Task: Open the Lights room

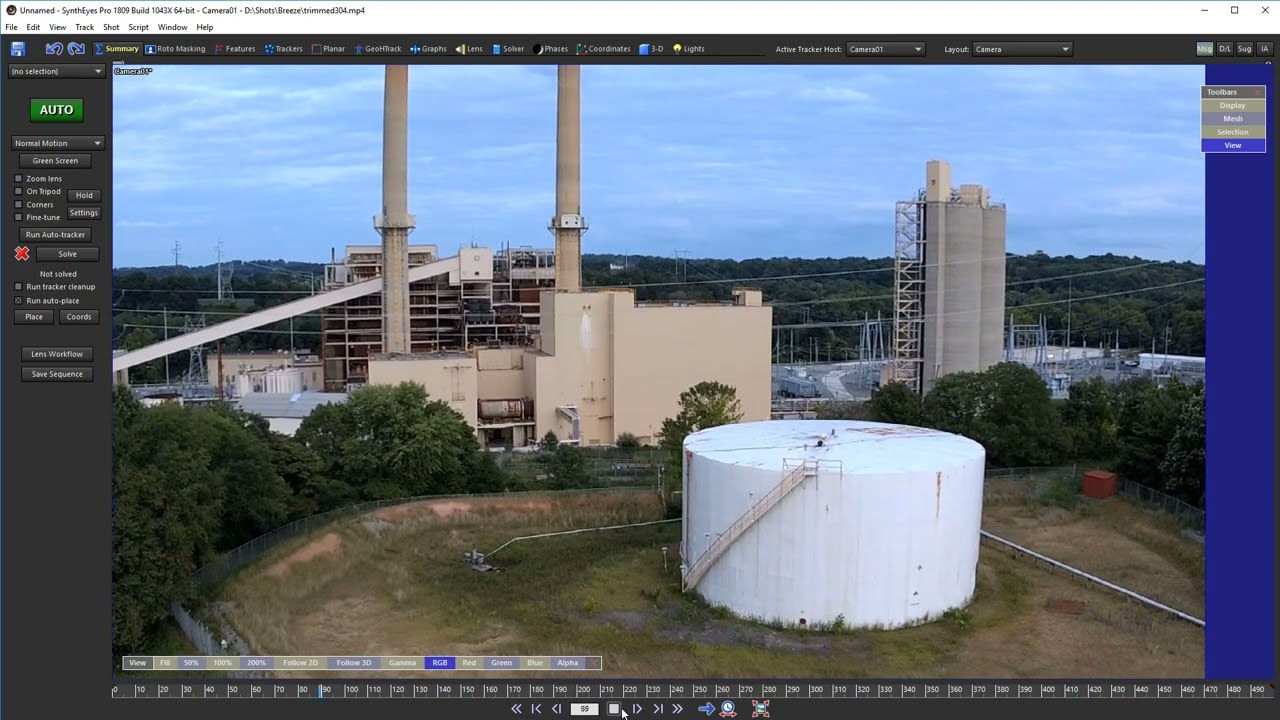Action: pos(688,48)
